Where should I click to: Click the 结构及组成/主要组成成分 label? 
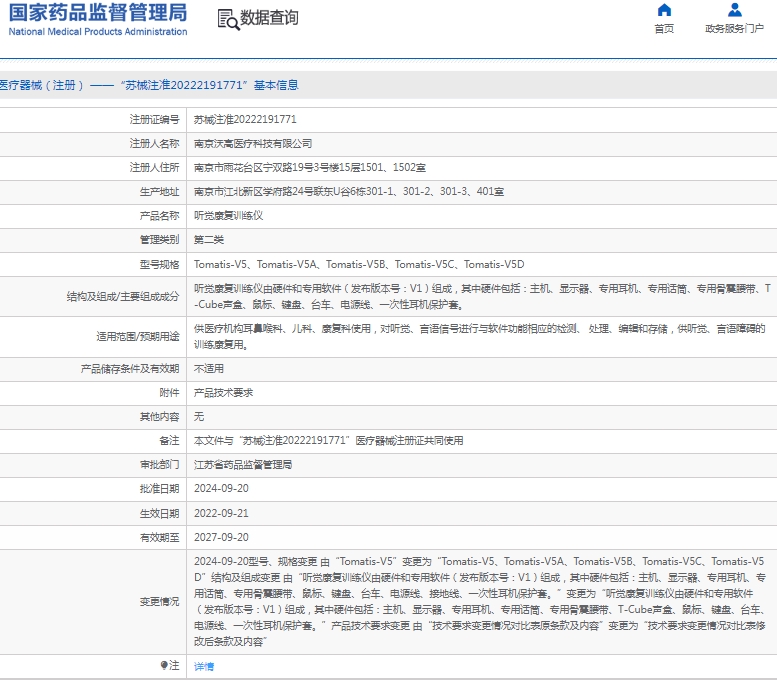(x=123, y=297)
